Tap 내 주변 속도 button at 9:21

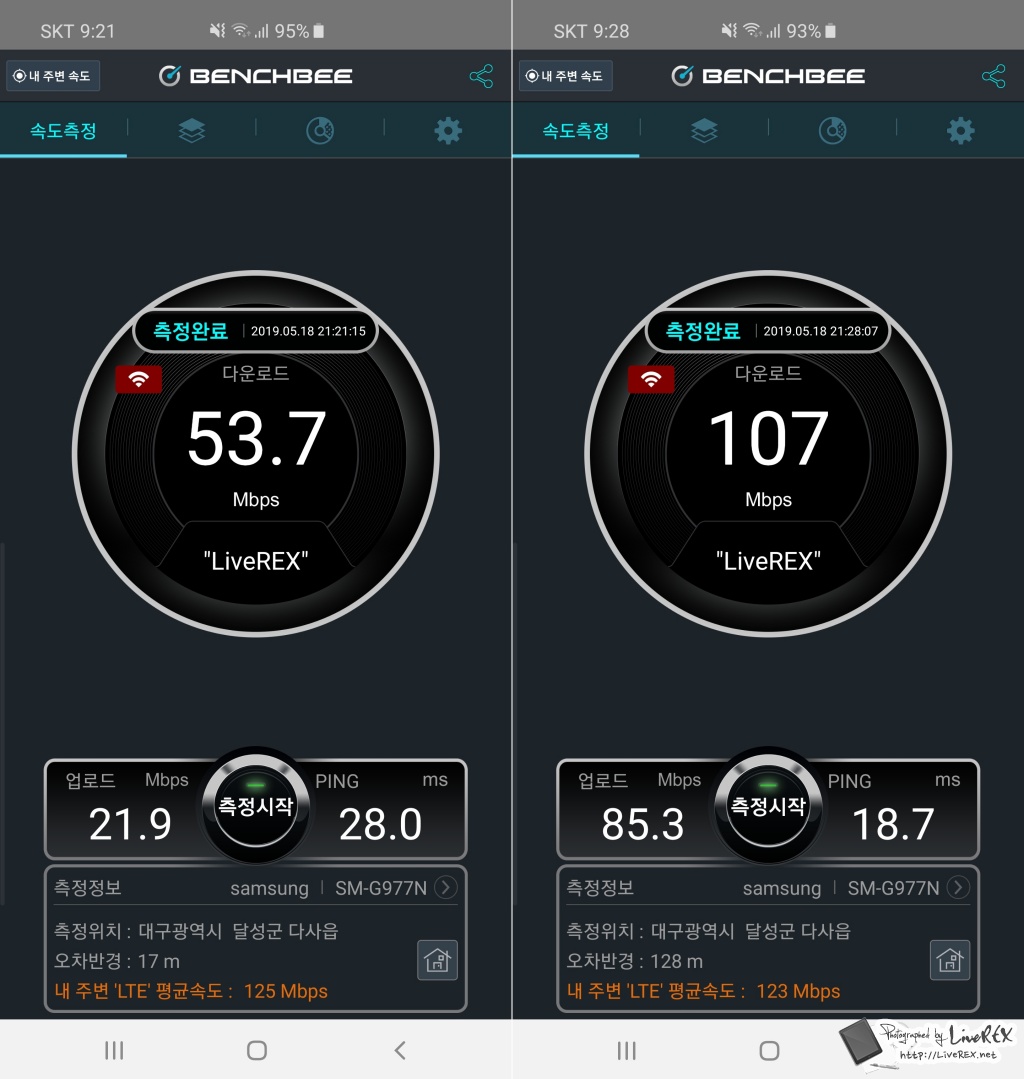coord(53,76)
